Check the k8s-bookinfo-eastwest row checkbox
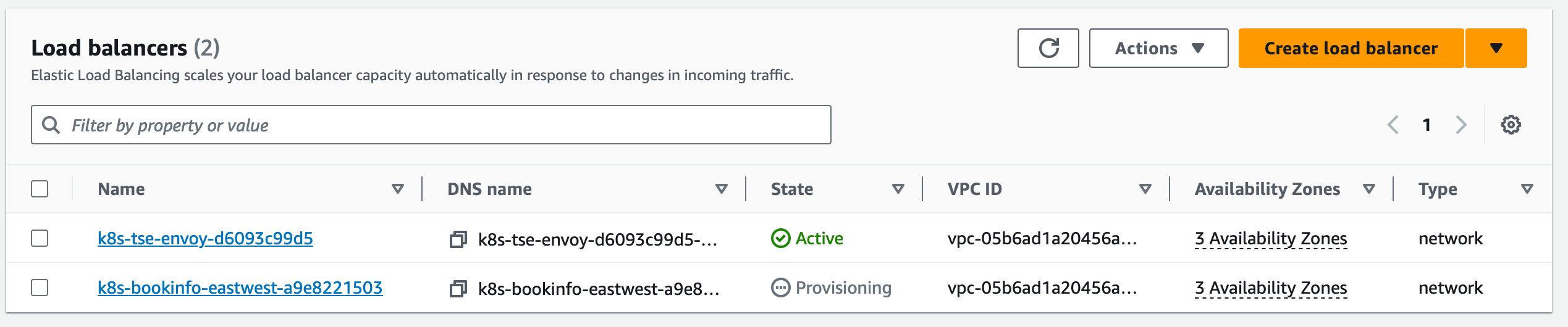This screenshot has width=1568, height=327. pyautogui.click(x=40, y=288)
